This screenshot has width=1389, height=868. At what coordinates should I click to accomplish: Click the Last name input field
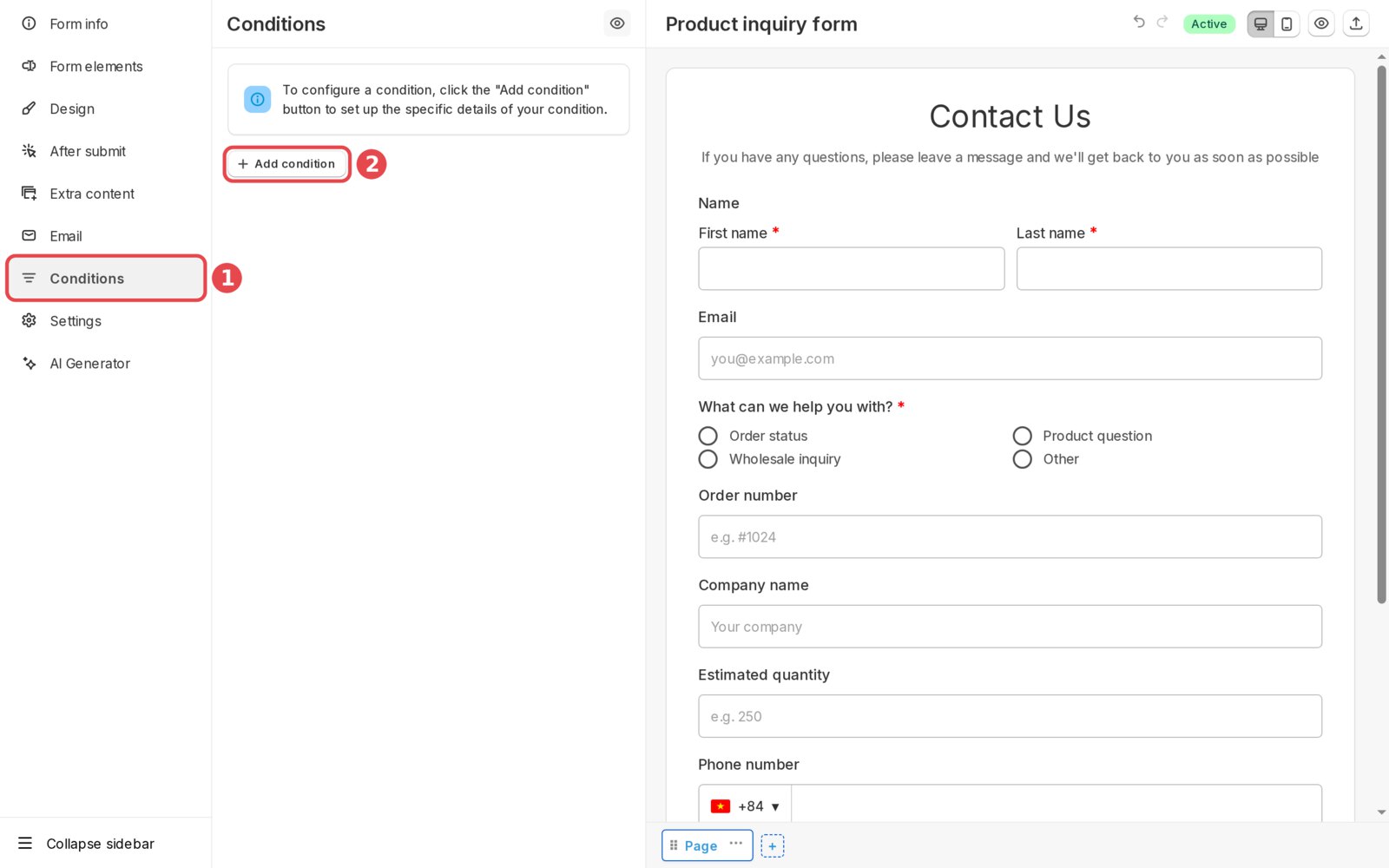(x=1168, y=269)
